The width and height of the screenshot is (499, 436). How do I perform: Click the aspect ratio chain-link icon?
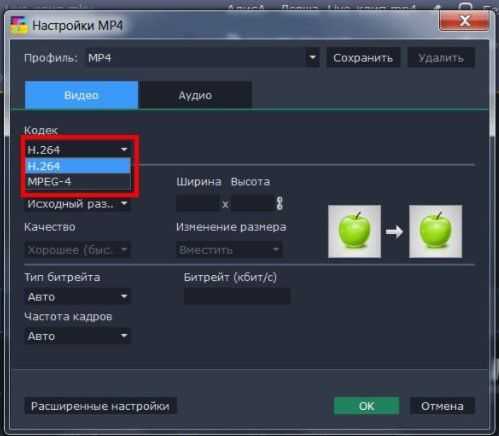tap(280, 203)
